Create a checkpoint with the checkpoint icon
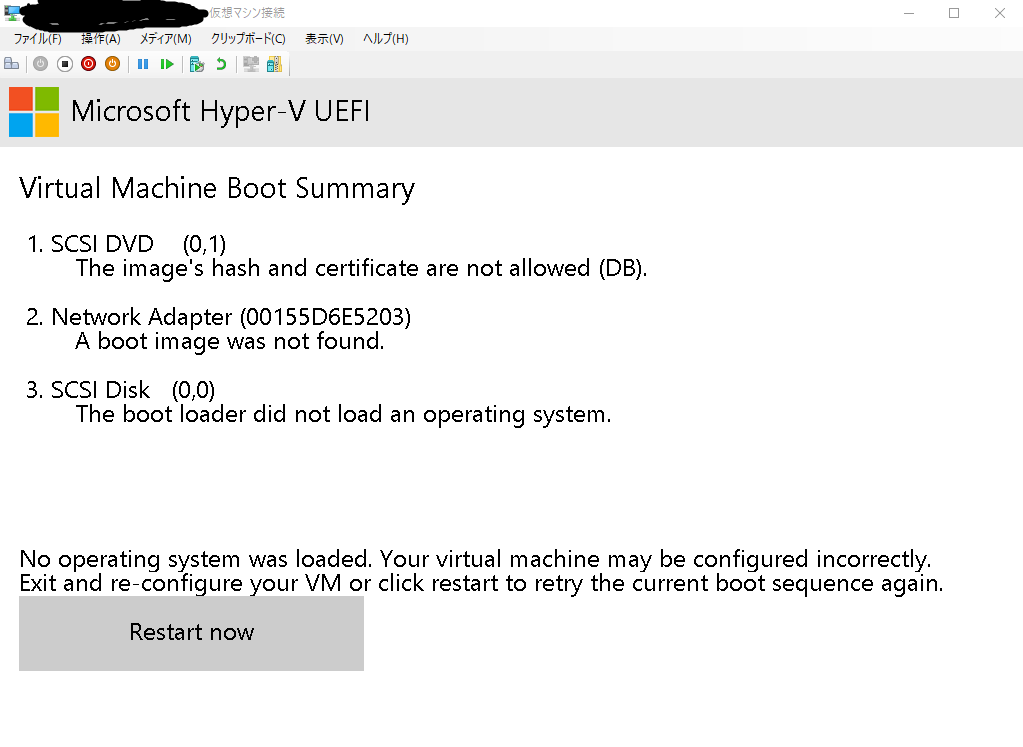The image size is (1023, 747). coord(196,64)
